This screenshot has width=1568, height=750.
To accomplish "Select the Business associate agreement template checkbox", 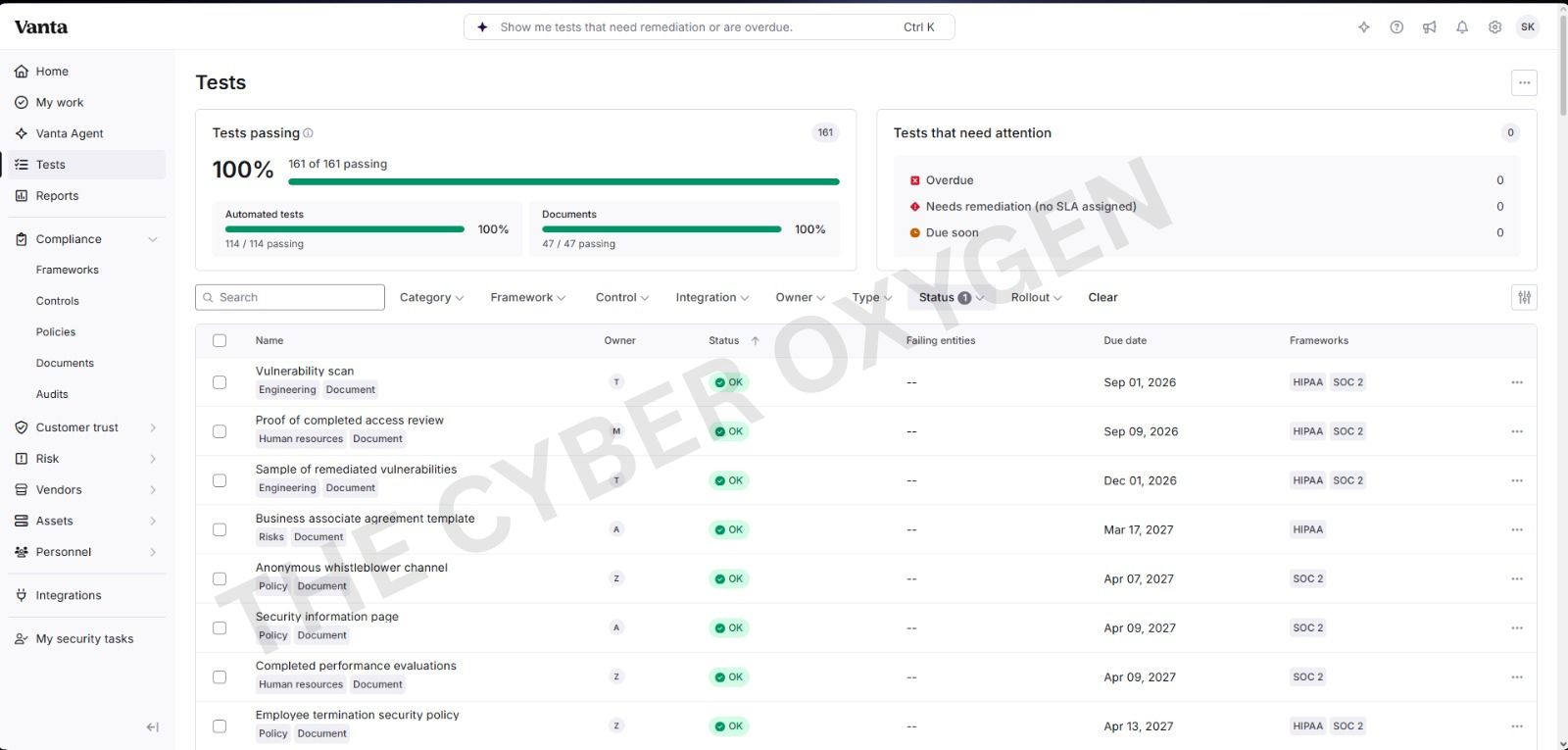I will click(220, 529).
